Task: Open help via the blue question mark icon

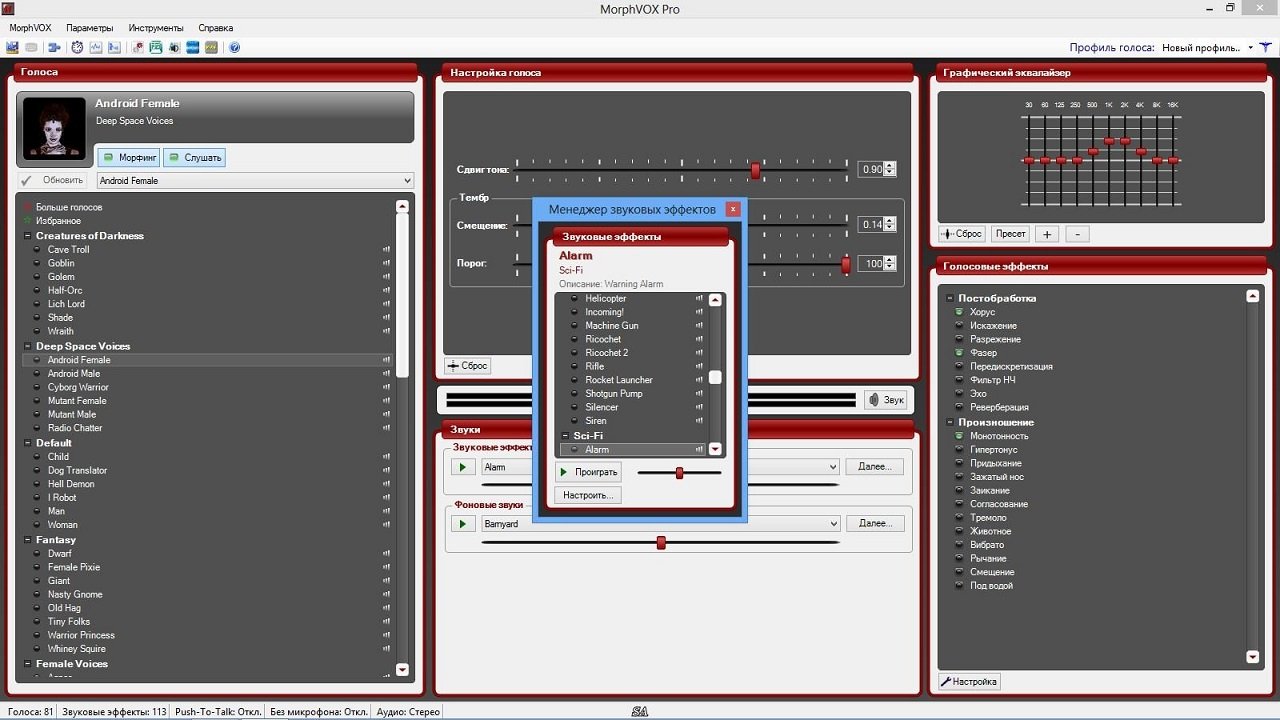Action: [234, 47]
